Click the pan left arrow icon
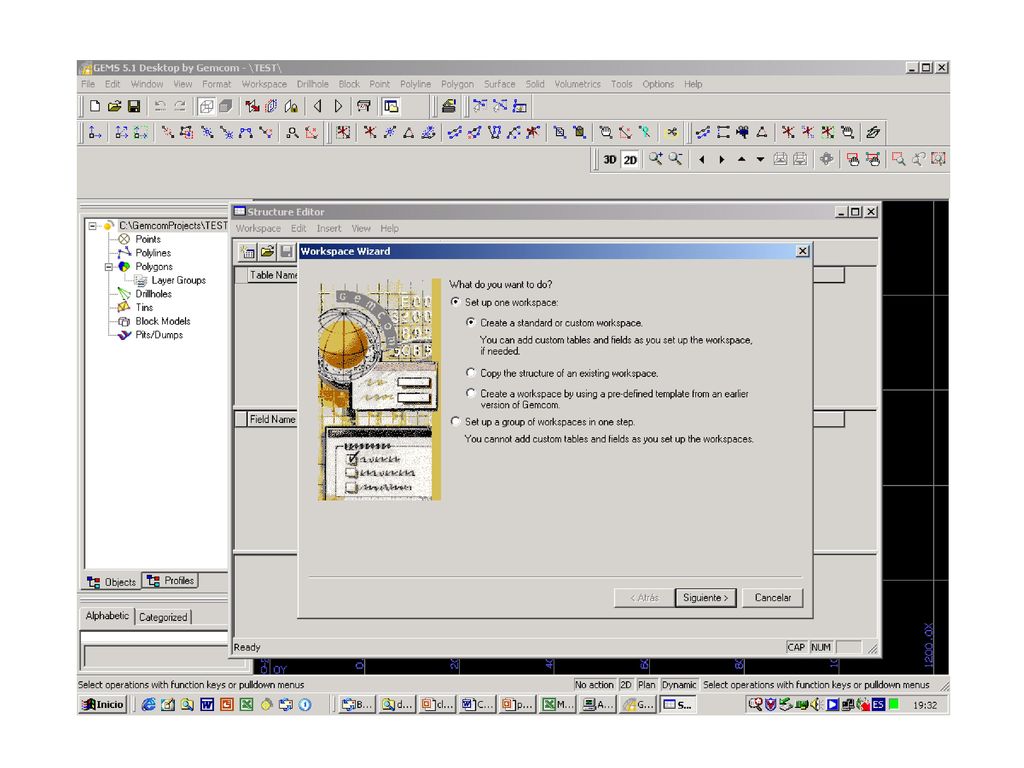1024x768 pixels. [702, 159]
